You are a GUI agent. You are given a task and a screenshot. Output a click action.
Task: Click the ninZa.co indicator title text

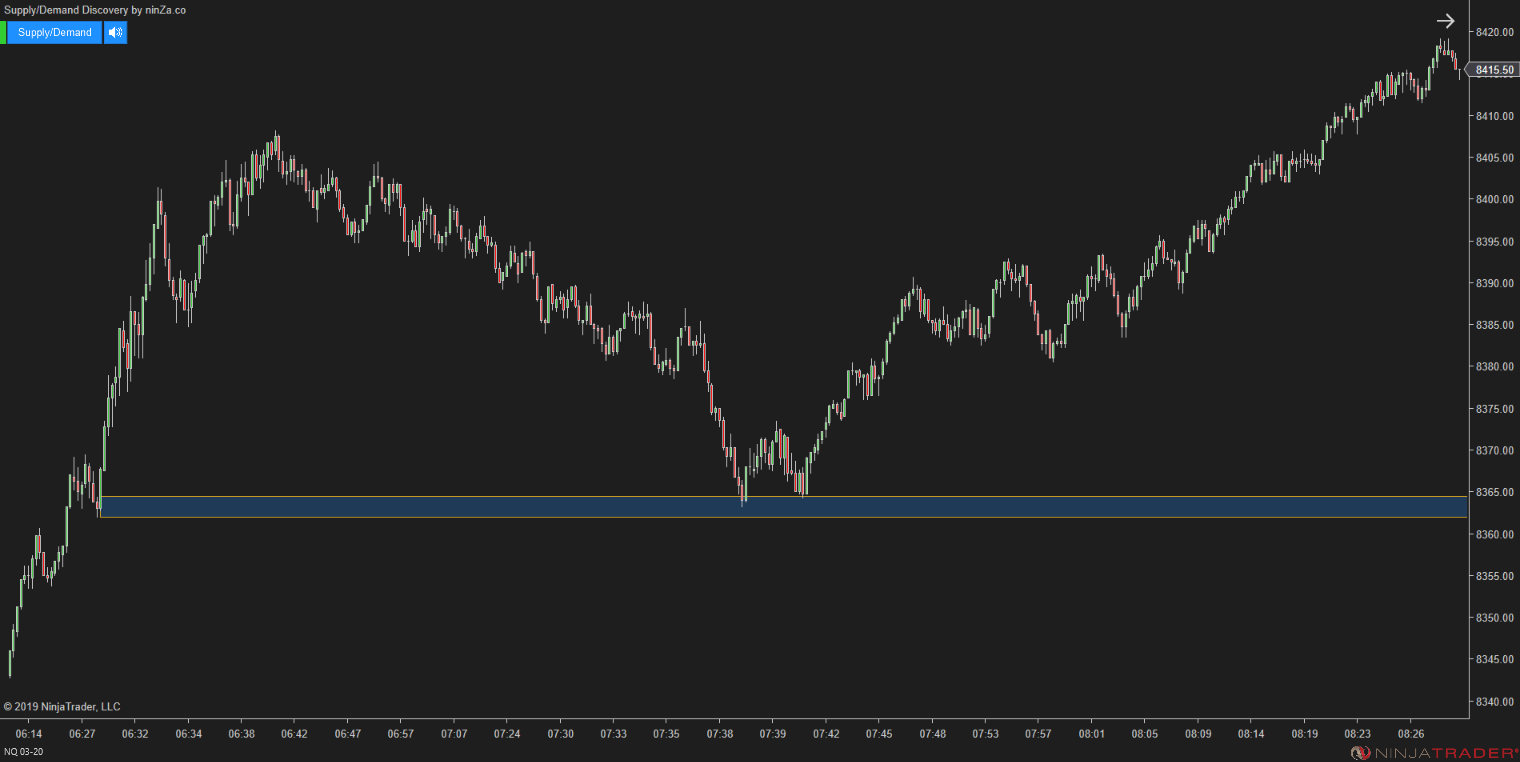tap(93, 9)
